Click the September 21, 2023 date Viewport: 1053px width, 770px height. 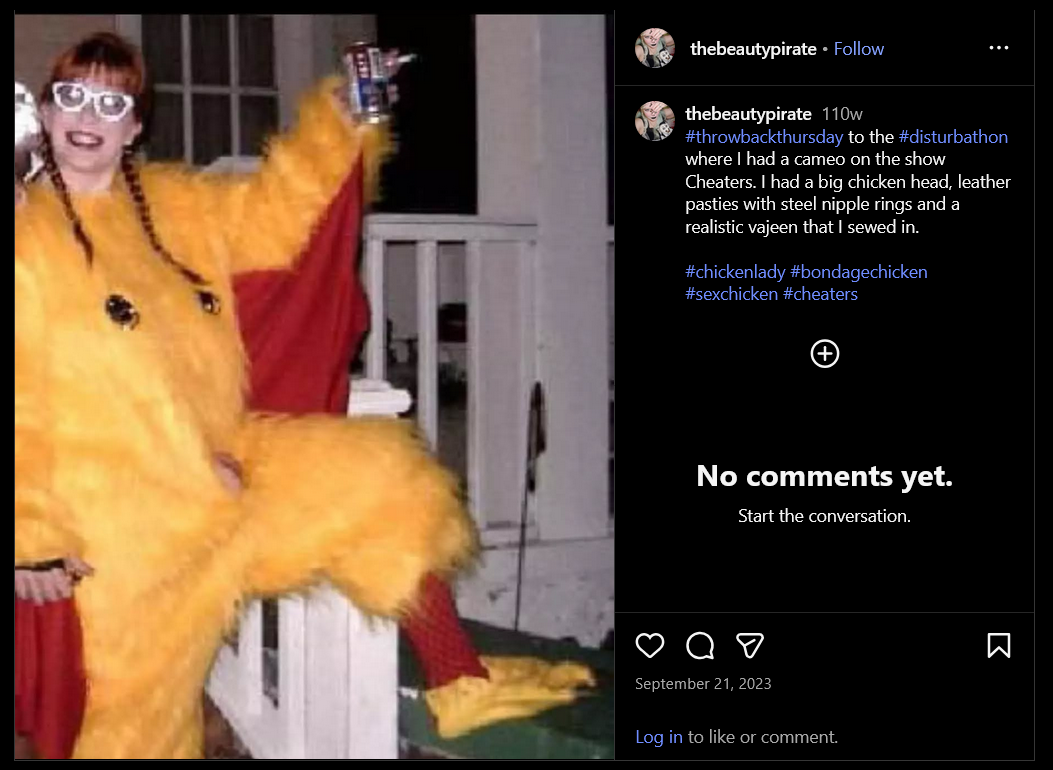703,683
